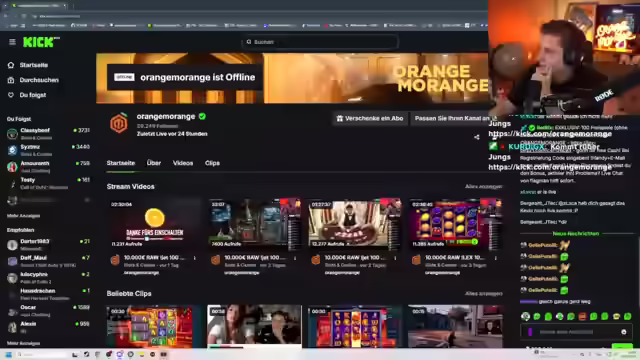The width and height of the screenshot is (640, 360).
Task: Open the third popular slot clip thumbnail
Action: click(x=355, y=326)
